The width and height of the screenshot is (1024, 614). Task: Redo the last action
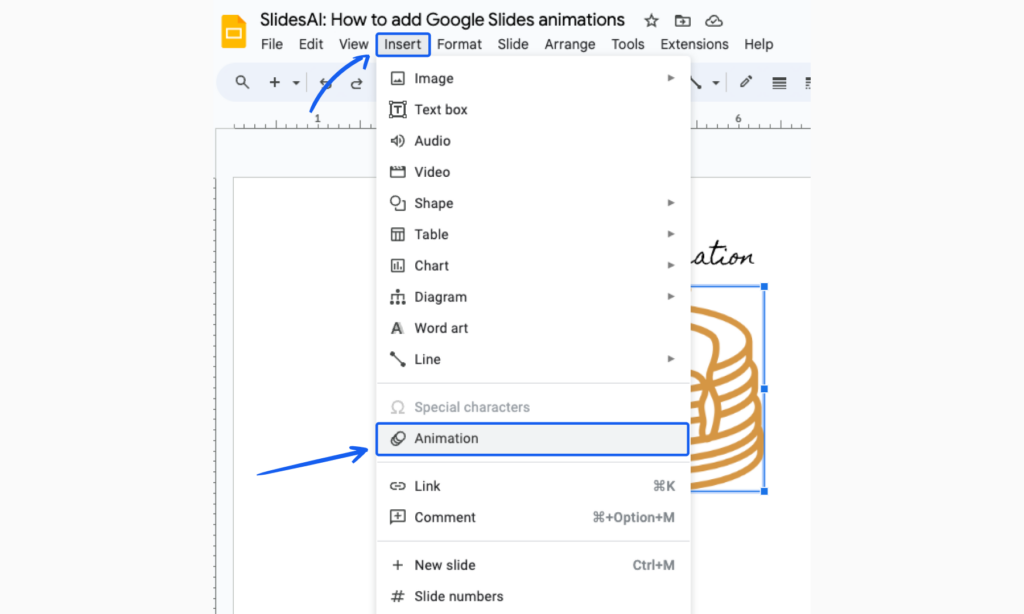click(x=358, y=83)
